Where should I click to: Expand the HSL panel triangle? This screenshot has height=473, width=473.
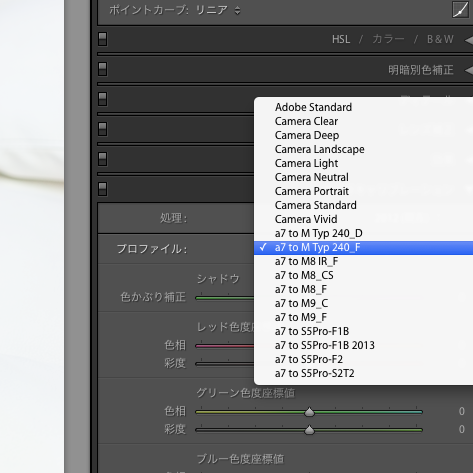click(469, 40)
